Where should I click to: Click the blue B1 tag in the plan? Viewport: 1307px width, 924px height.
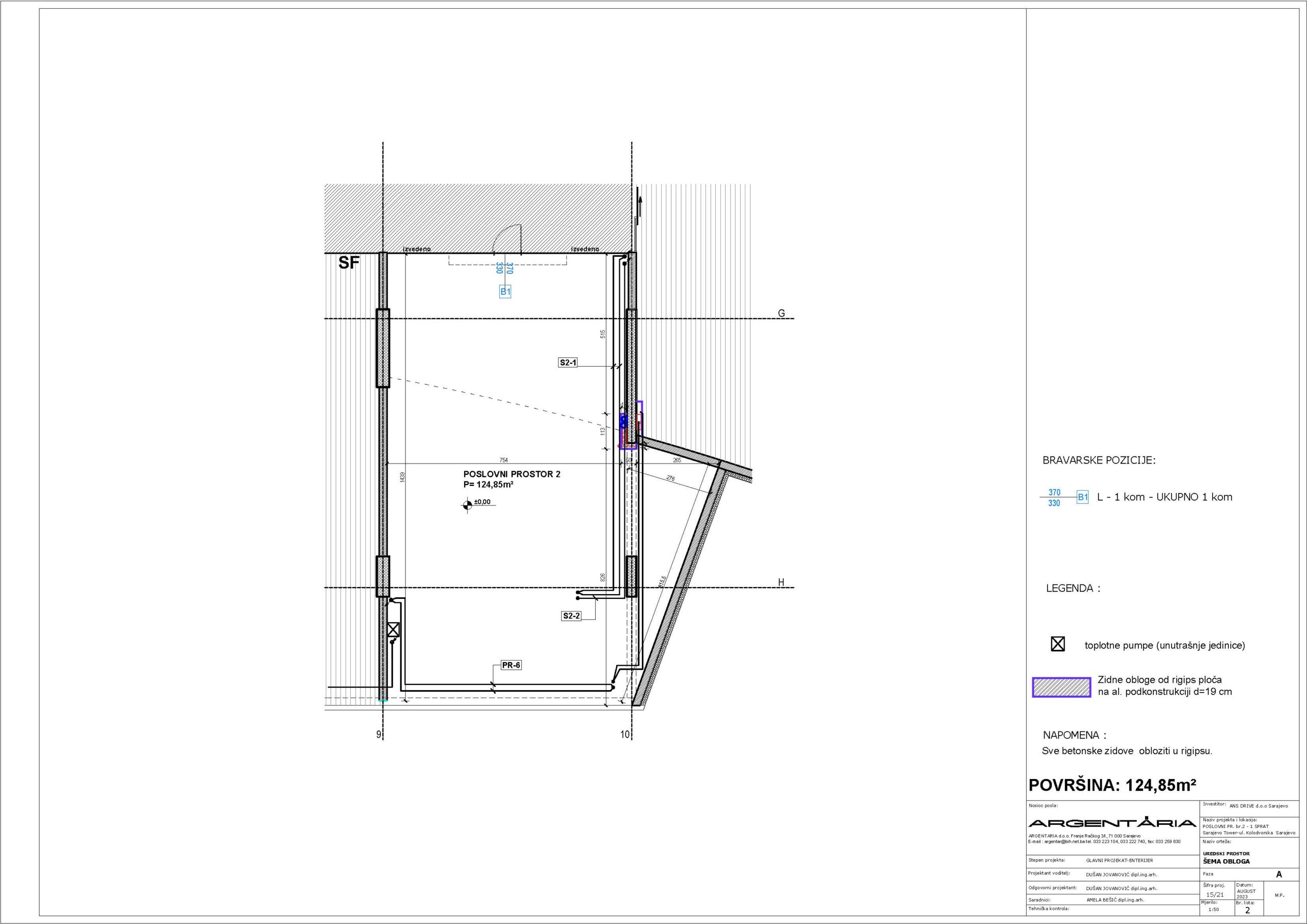(505, 291)
